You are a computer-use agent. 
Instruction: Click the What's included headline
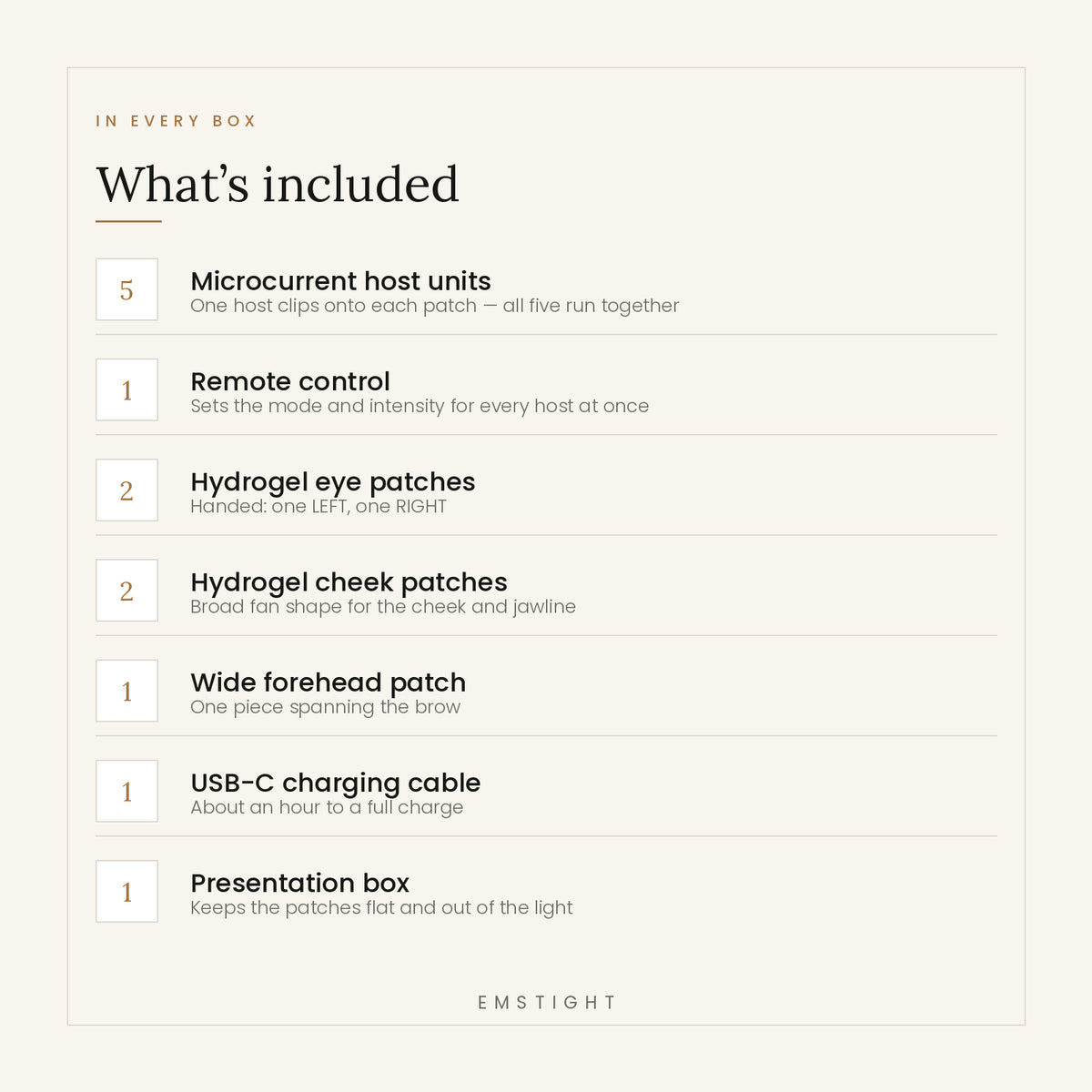click(278, 184)
